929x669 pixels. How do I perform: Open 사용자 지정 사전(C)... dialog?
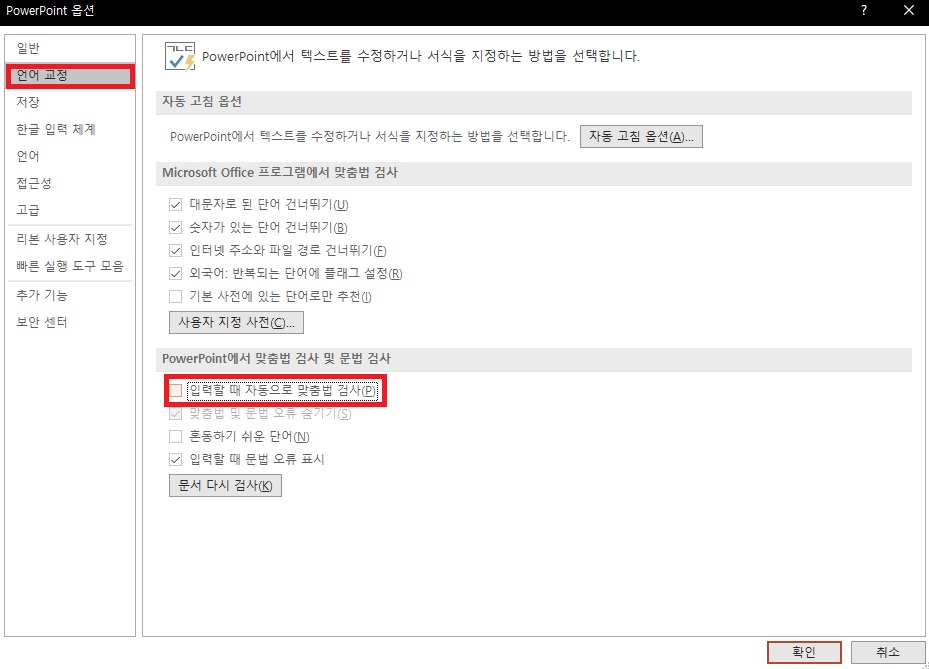(x=236, y=322)
